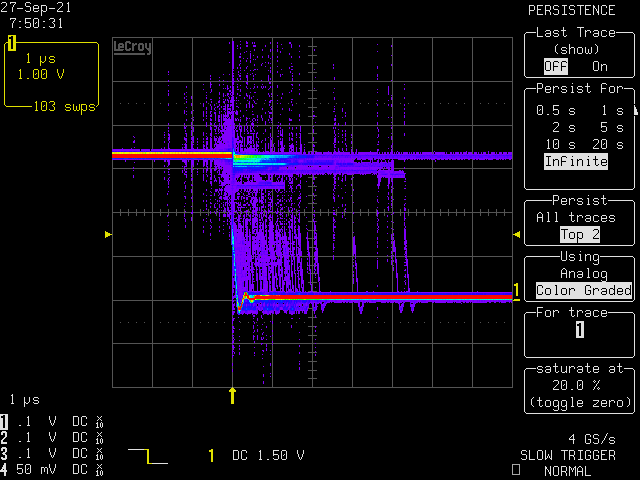Select Persist All traces option
The image size is (640, 480).
(584, 217)
